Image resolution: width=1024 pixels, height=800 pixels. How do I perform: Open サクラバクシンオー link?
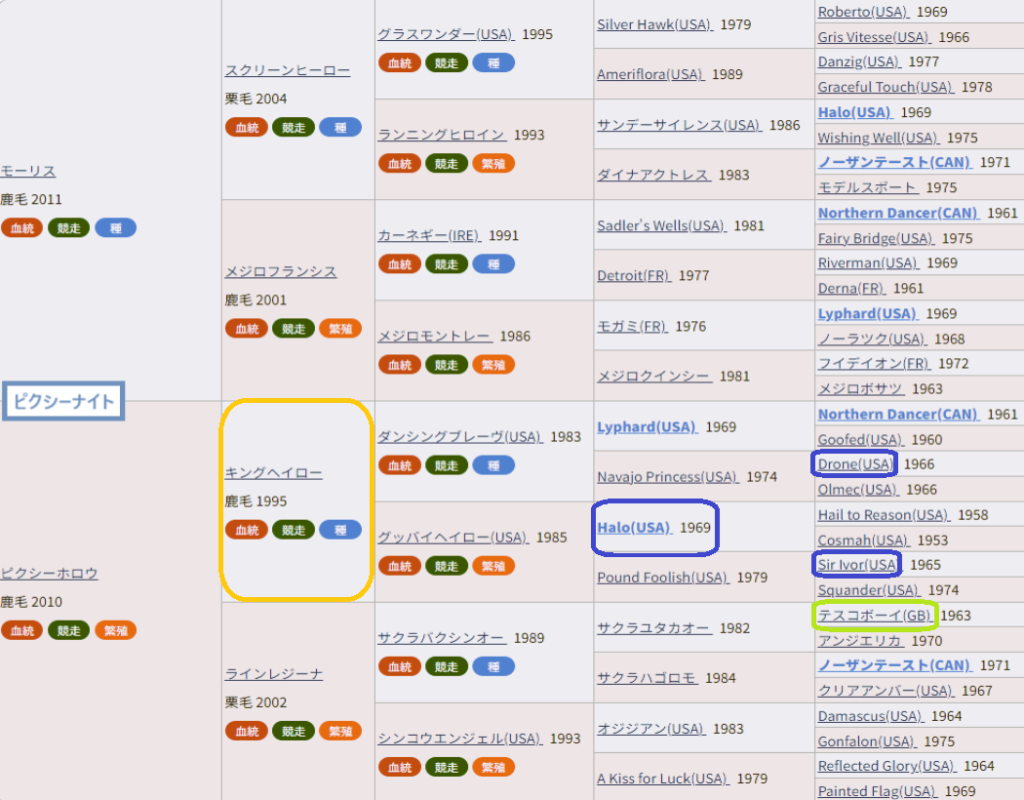pos(441,638)
